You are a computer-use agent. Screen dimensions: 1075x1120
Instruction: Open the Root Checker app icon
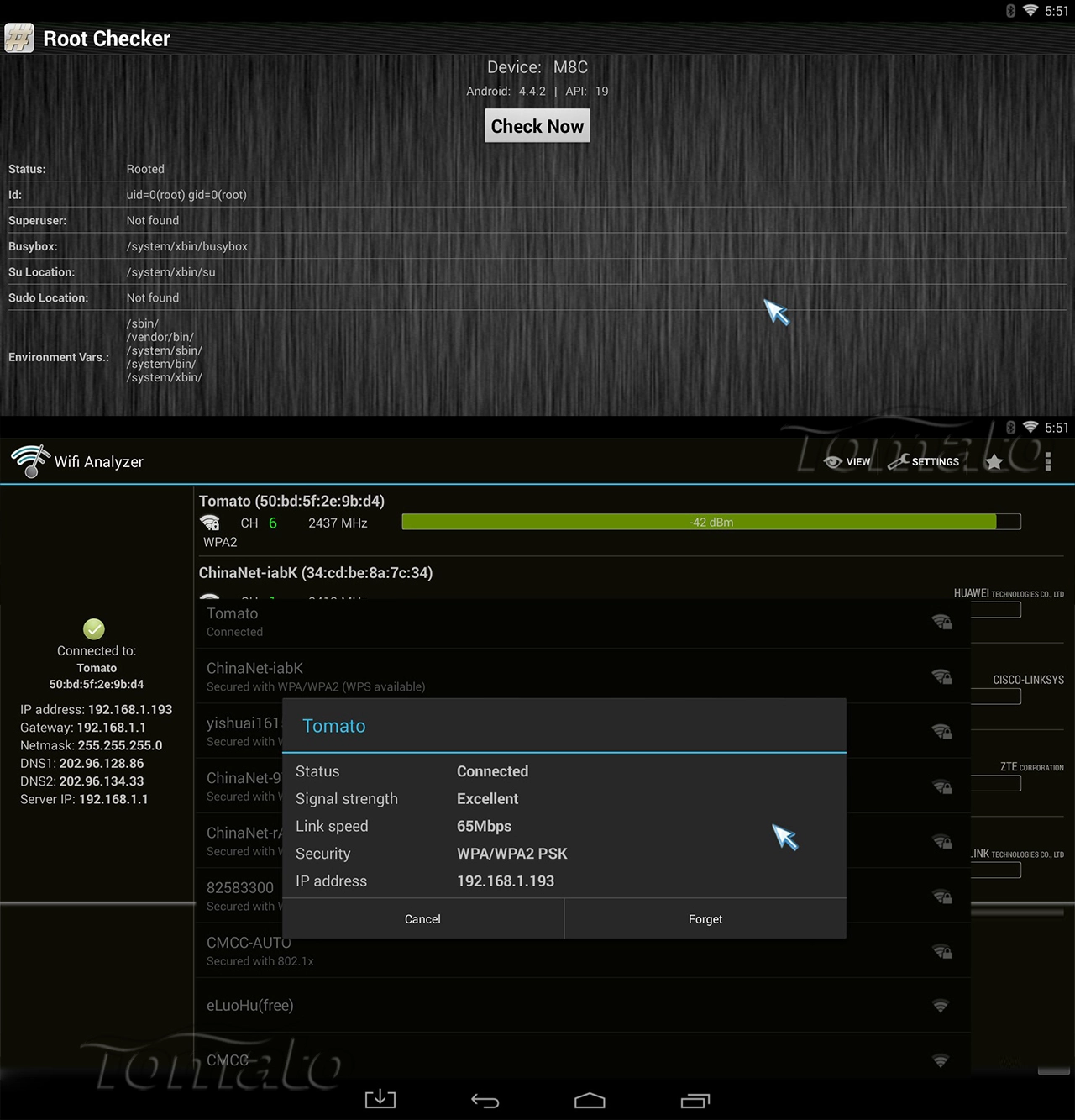click(19, 39)
